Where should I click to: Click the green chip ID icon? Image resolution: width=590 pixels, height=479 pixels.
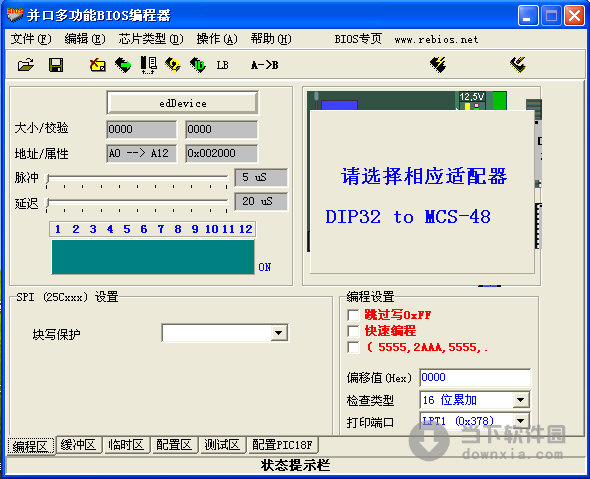pyautogui.click(x=198, y=65)
